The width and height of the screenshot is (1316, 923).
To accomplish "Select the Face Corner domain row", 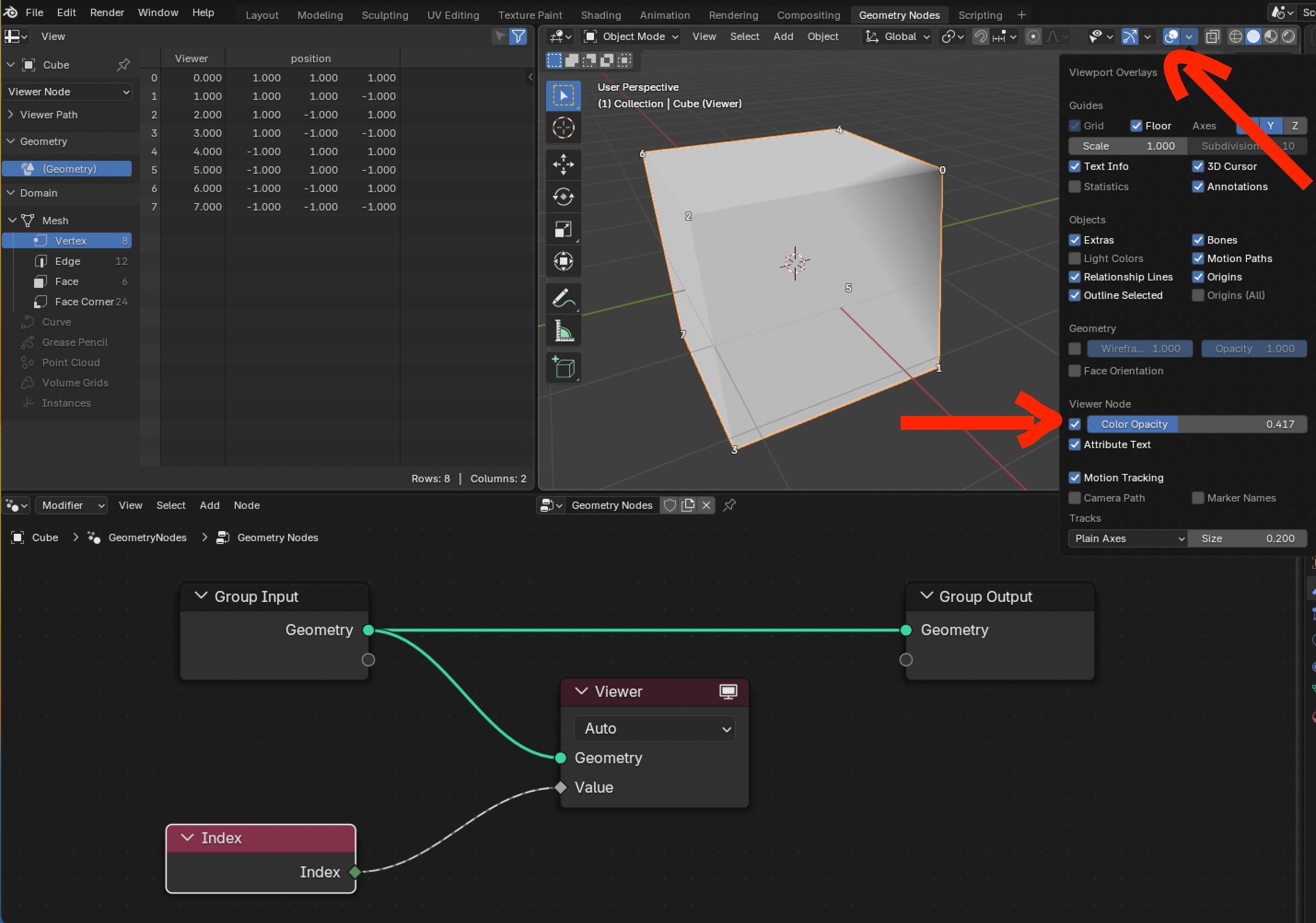I will [68, 302].
